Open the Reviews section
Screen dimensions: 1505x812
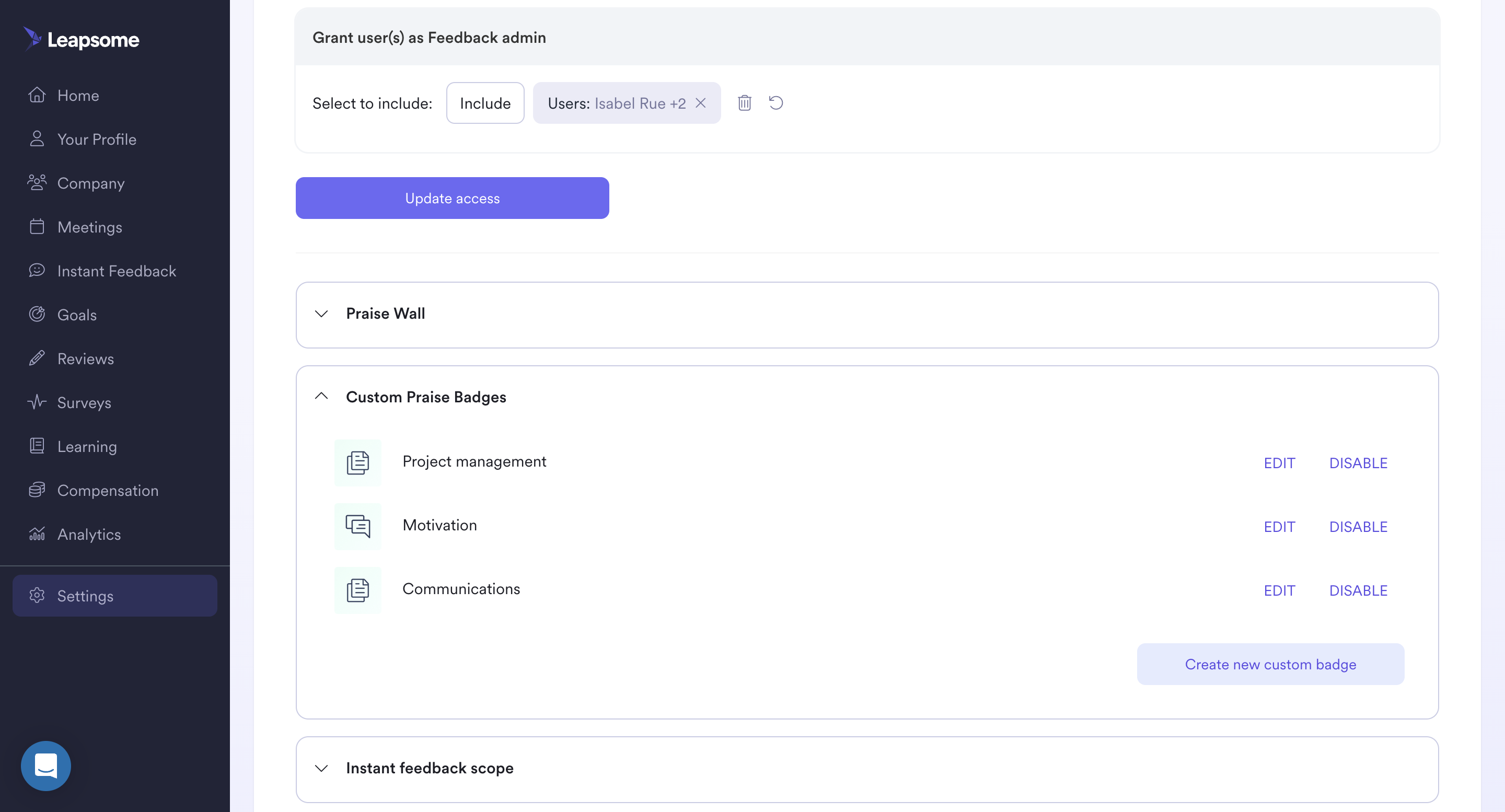point(86,358)
